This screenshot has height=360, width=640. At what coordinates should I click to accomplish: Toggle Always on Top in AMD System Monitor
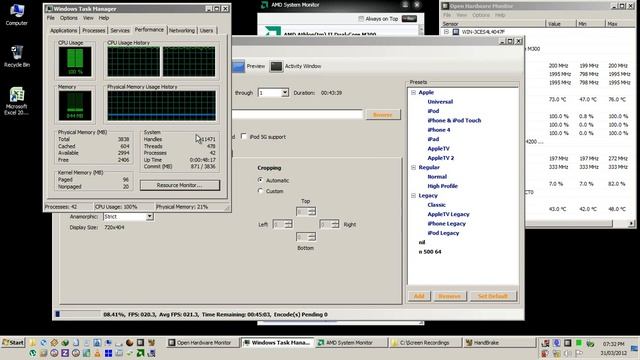pos(361,19)
